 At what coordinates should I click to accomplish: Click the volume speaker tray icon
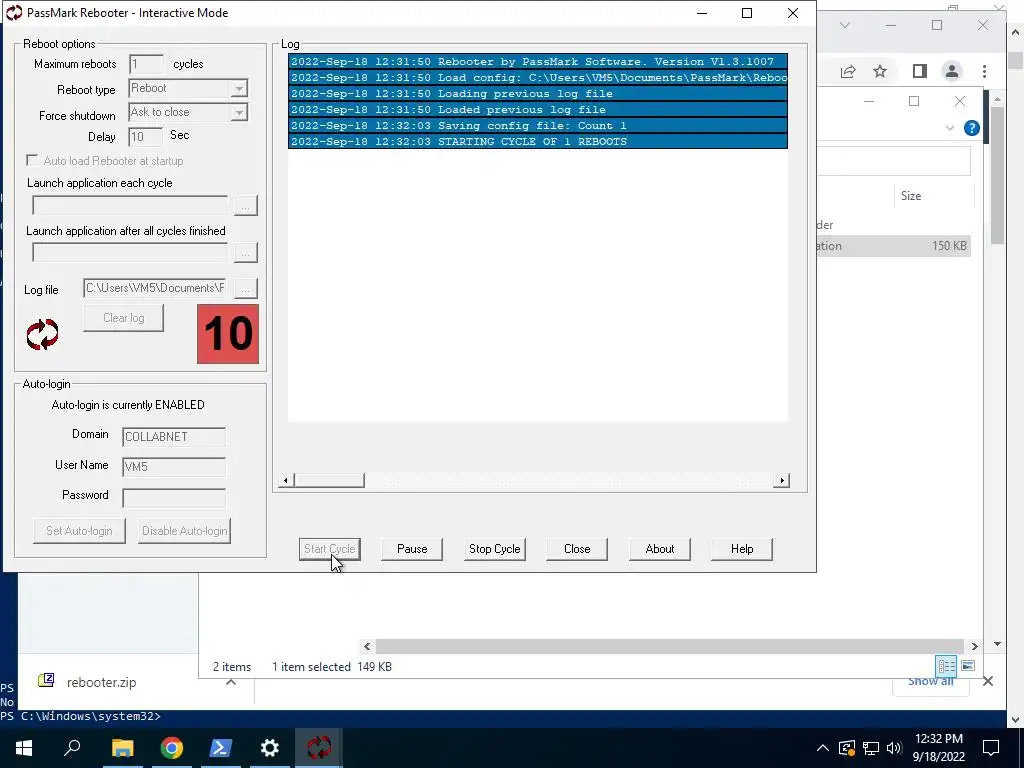[x=894, y=748]
